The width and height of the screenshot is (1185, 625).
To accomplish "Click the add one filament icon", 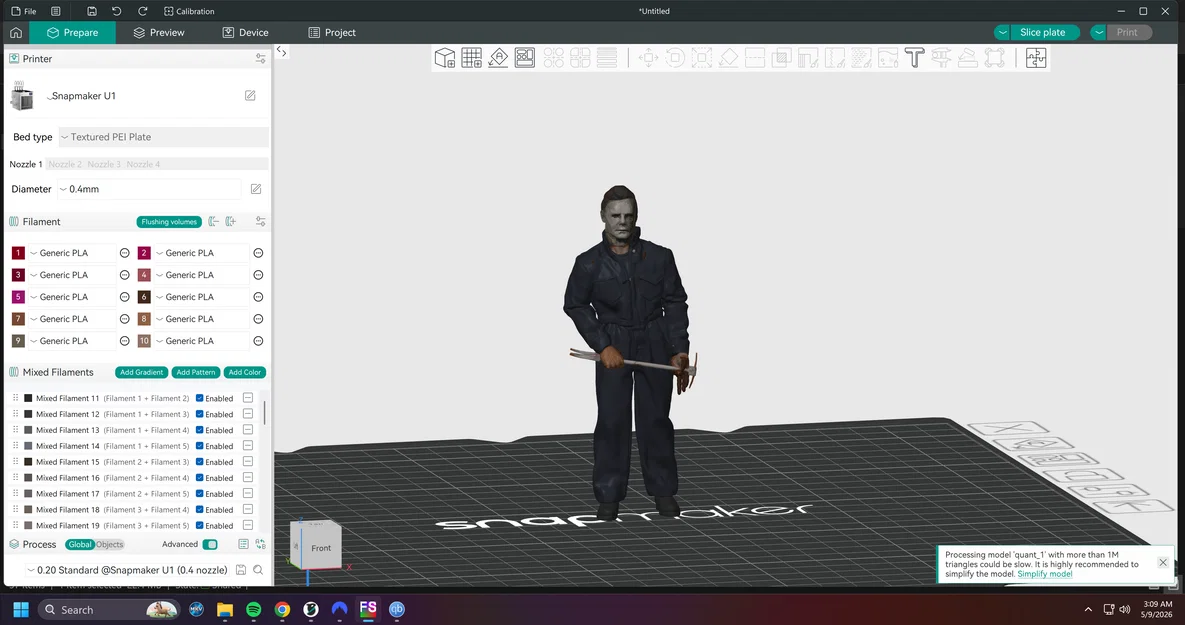I will (x=231, y=221).
